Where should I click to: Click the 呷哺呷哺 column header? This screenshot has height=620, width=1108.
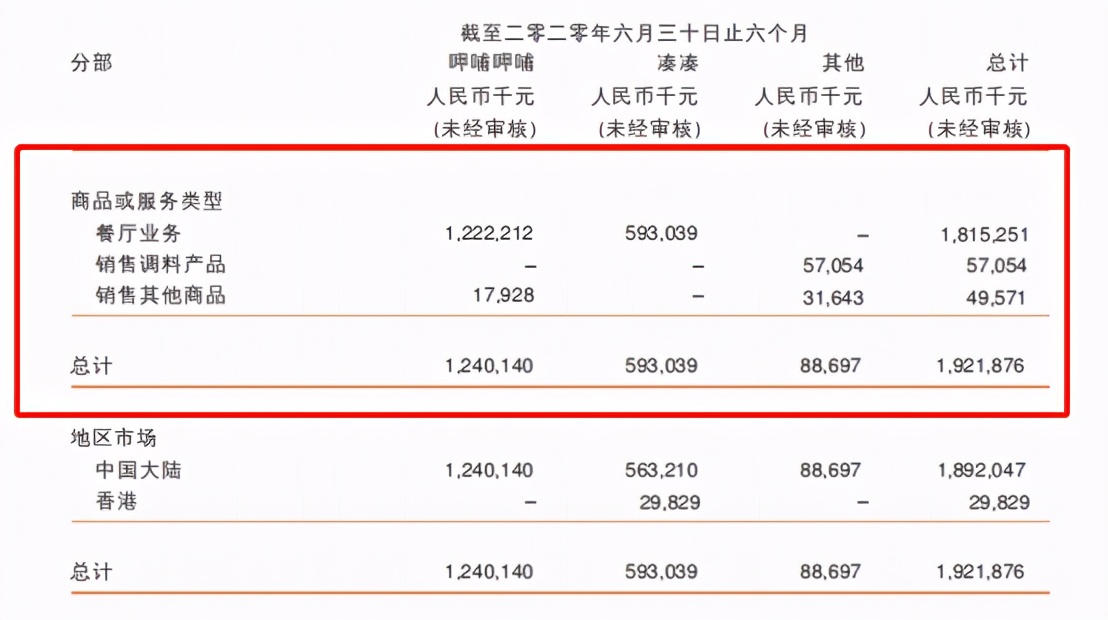490,64
